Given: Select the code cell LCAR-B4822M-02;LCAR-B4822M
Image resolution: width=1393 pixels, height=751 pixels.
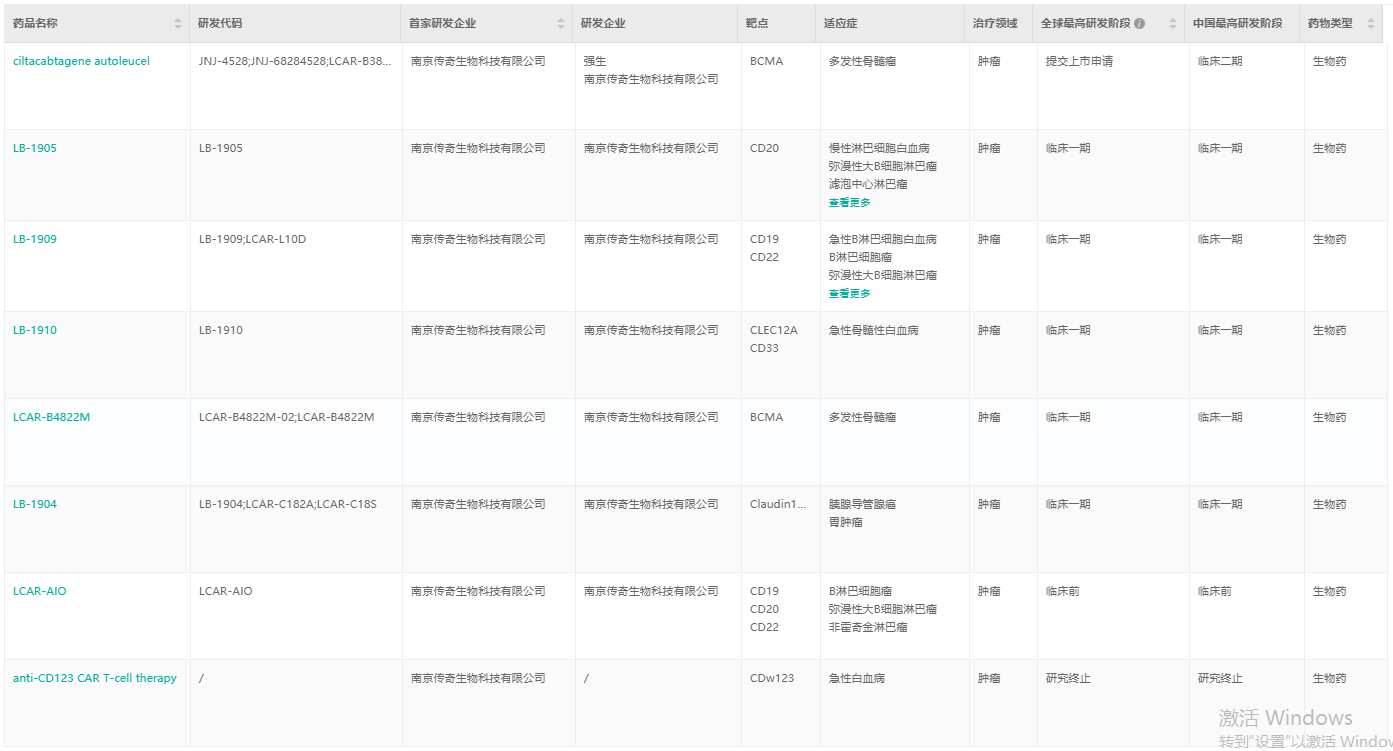Looking at the screenshot, I should pos(286,417).
